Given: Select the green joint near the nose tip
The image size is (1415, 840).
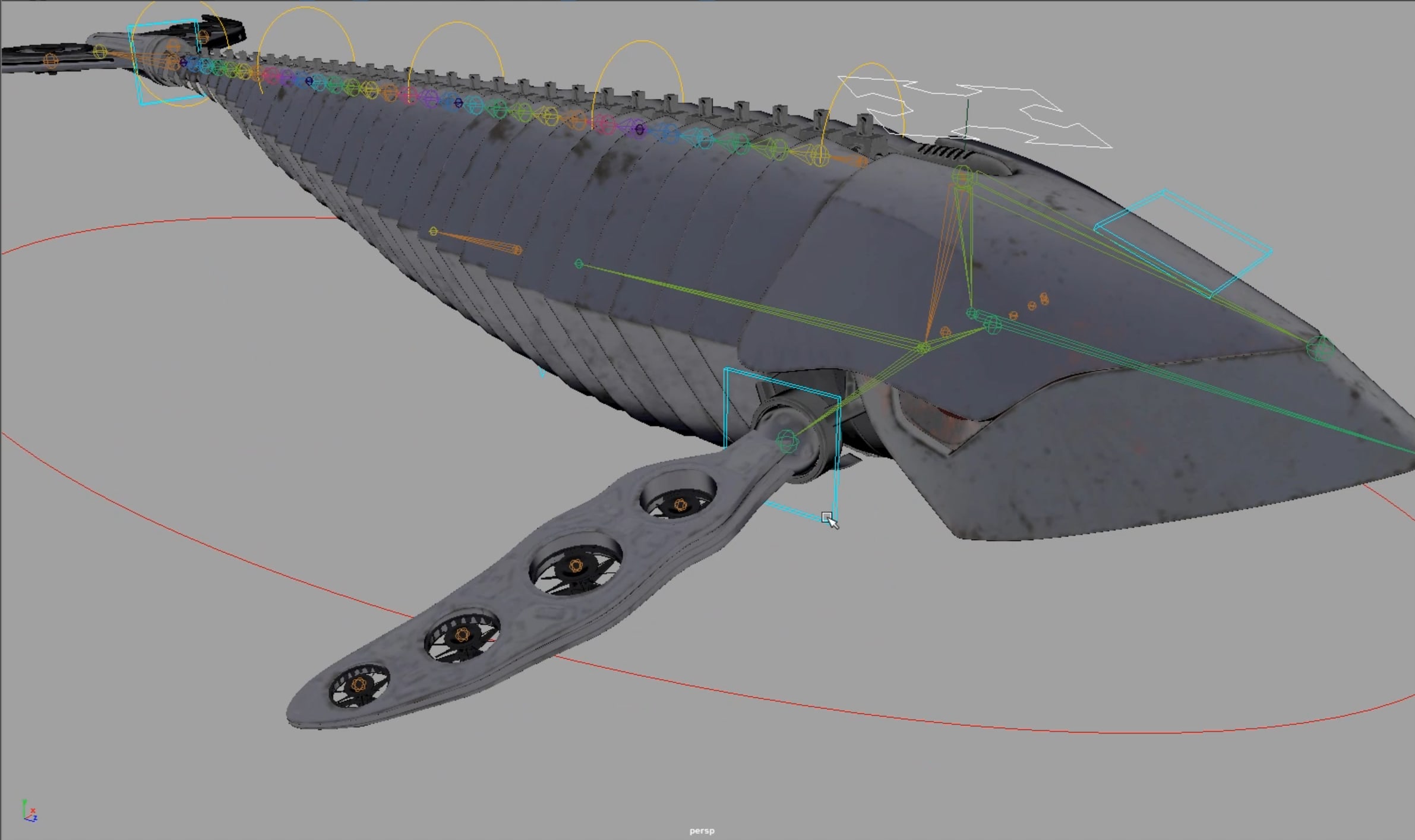Looking at the screenshot, I should click(1321, 348).
